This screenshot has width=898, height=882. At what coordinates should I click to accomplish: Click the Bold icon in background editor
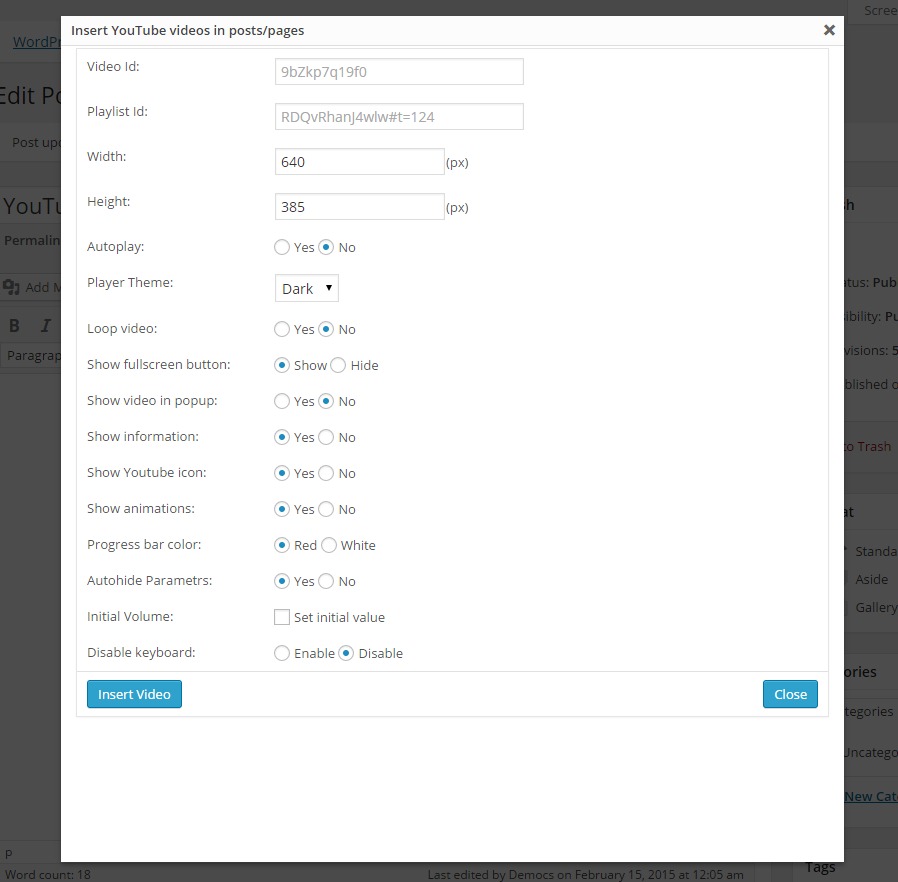[15, 326]
